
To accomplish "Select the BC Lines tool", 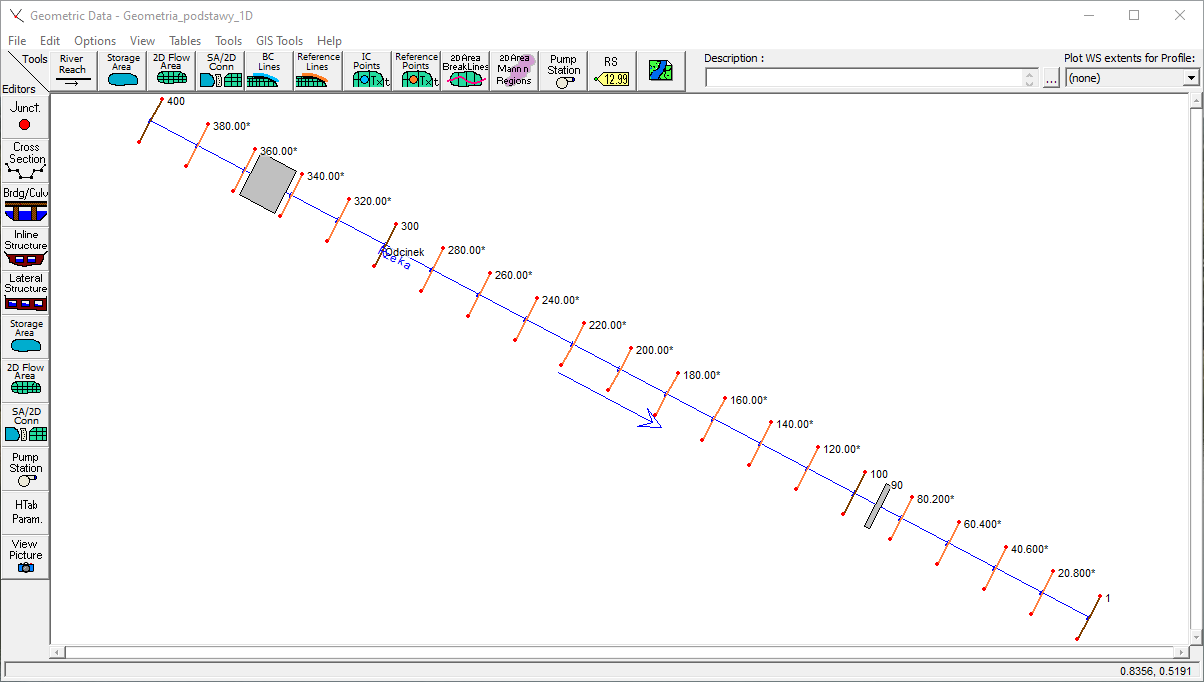I will [269, 71].
